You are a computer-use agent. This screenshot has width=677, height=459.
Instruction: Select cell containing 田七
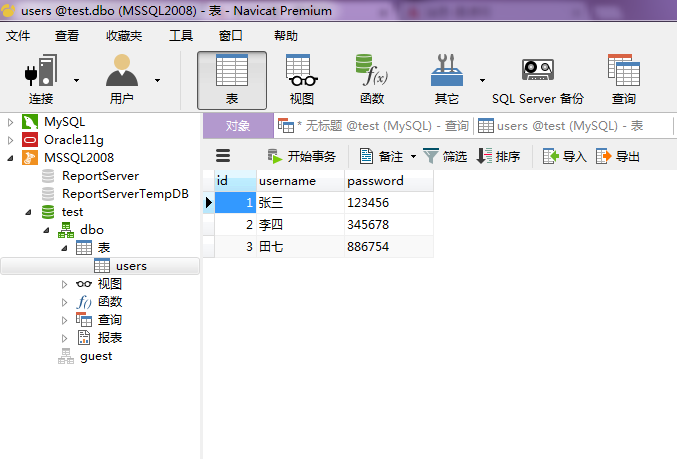(x=301, y=247)
